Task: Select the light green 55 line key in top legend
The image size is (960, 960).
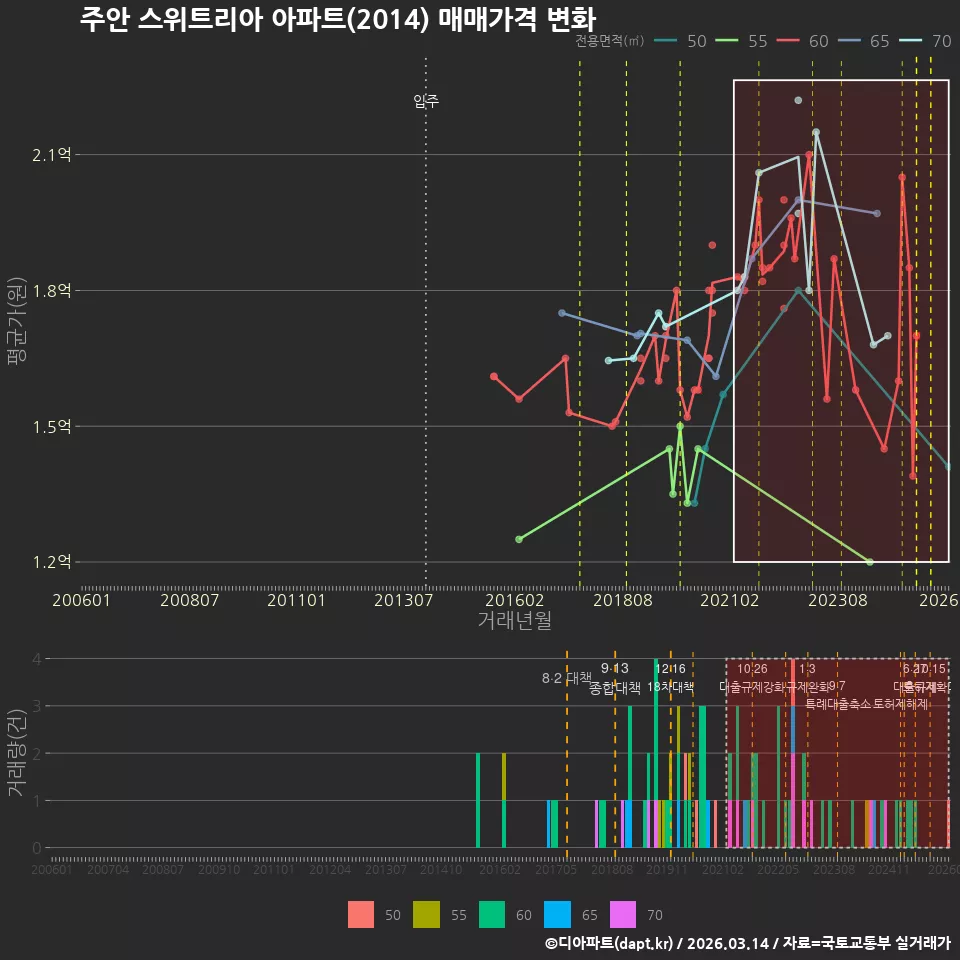Action: pyautogui.click(x=727, y=41)
